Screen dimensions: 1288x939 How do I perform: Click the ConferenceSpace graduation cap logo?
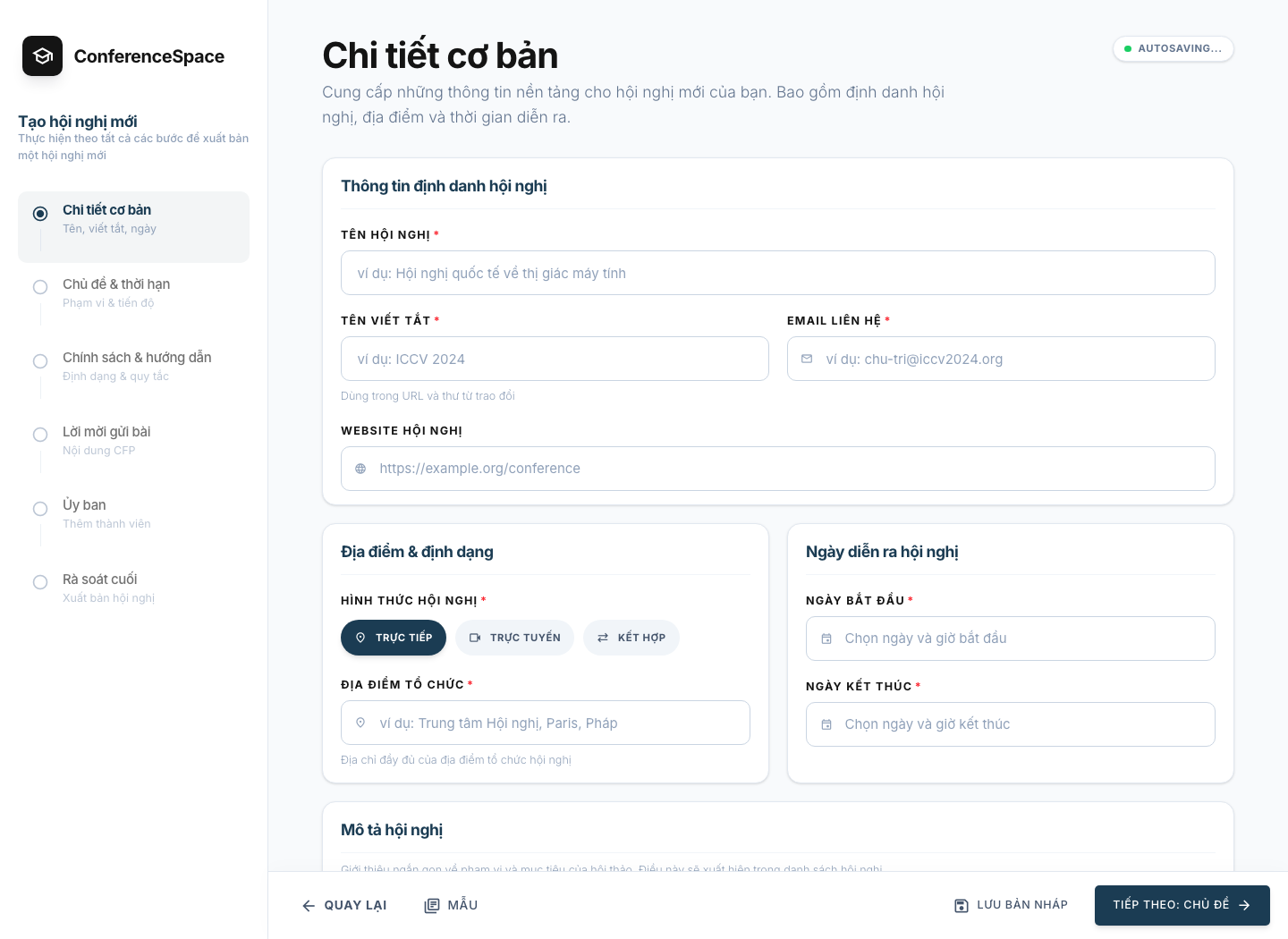[x=42, y=56]
